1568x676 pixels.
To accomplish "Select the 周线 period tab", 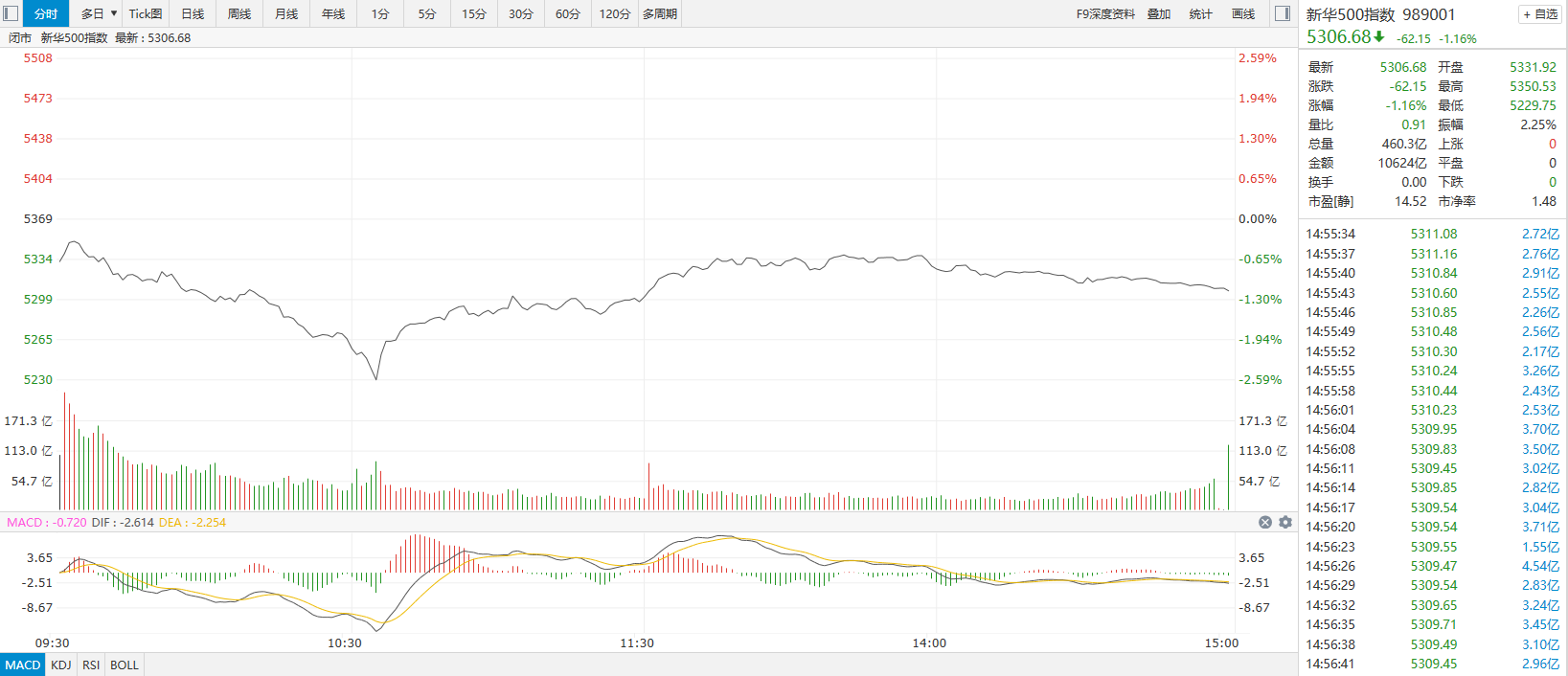I will 239,13.
